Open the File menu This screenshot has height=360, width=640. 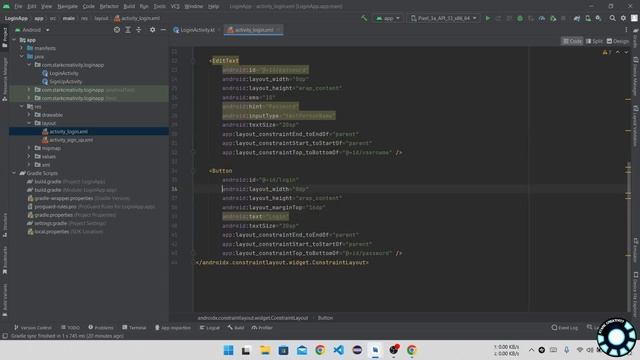[x=18, y=7]
